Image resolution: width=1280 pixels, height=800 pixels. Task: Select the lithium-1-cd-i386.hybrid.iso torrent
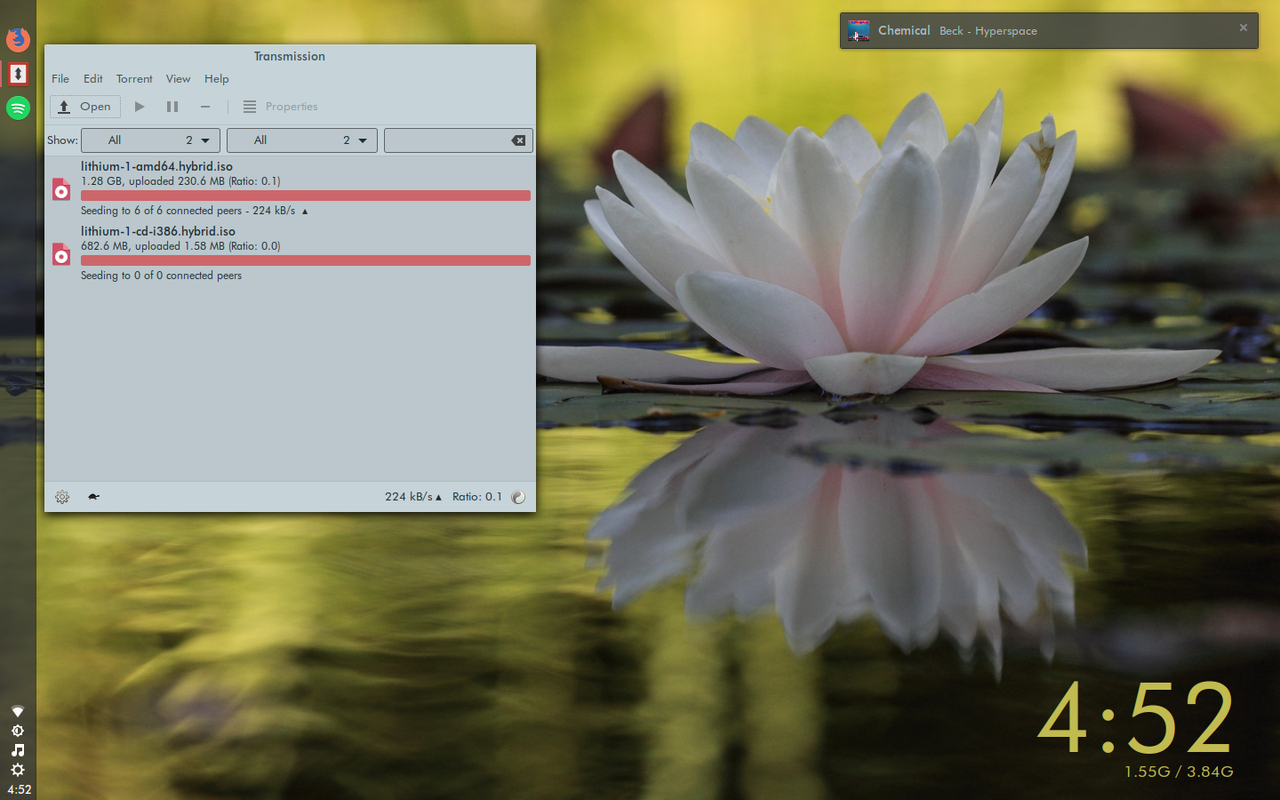click(x=290, y=253)
